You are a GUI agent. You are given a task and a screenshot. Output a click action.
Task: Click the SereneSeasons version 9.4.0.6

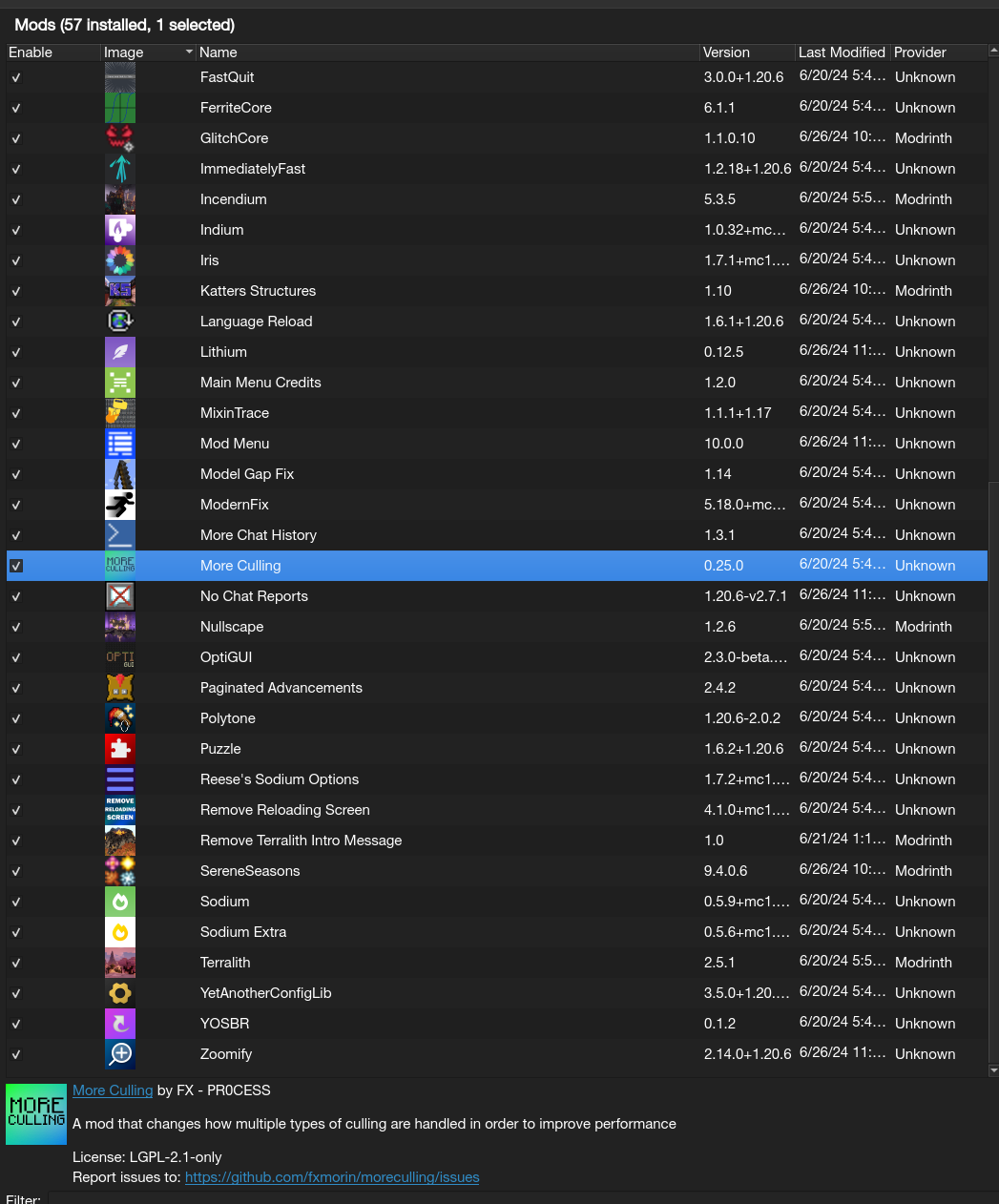(x=726, y=871)
